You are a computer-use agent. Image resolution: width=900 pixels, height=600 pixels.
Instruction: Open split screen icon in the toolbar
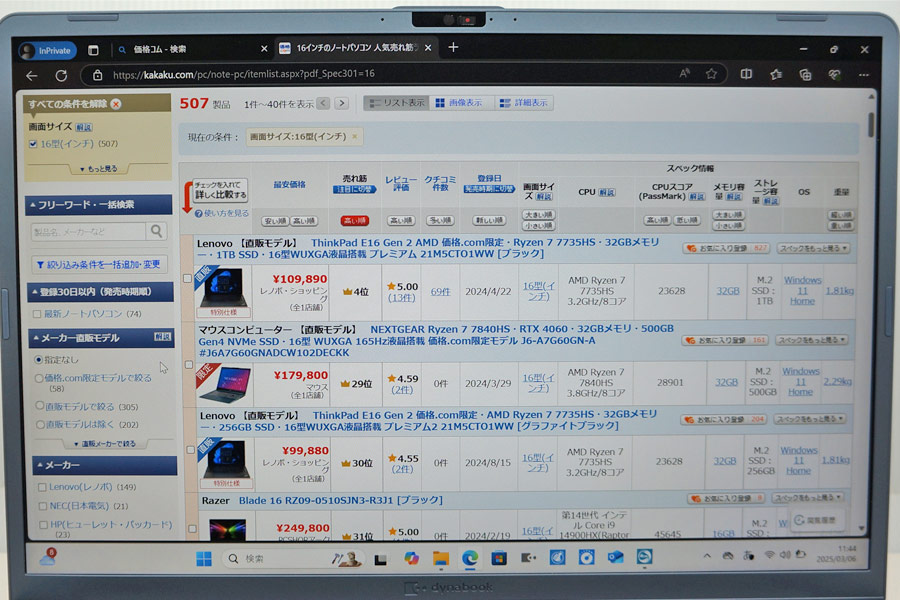[x=746, y=74]
